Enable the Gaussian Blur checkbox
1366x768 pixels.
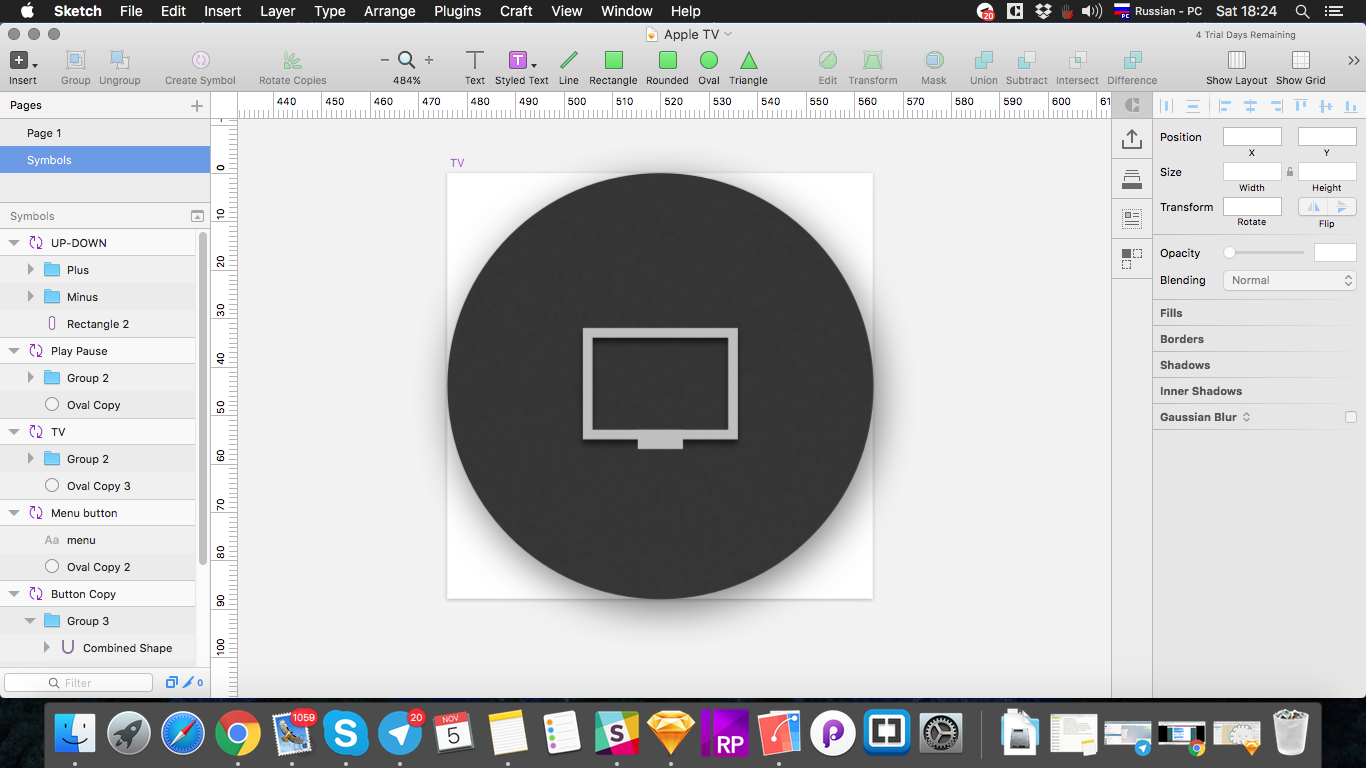[1351, 417]
